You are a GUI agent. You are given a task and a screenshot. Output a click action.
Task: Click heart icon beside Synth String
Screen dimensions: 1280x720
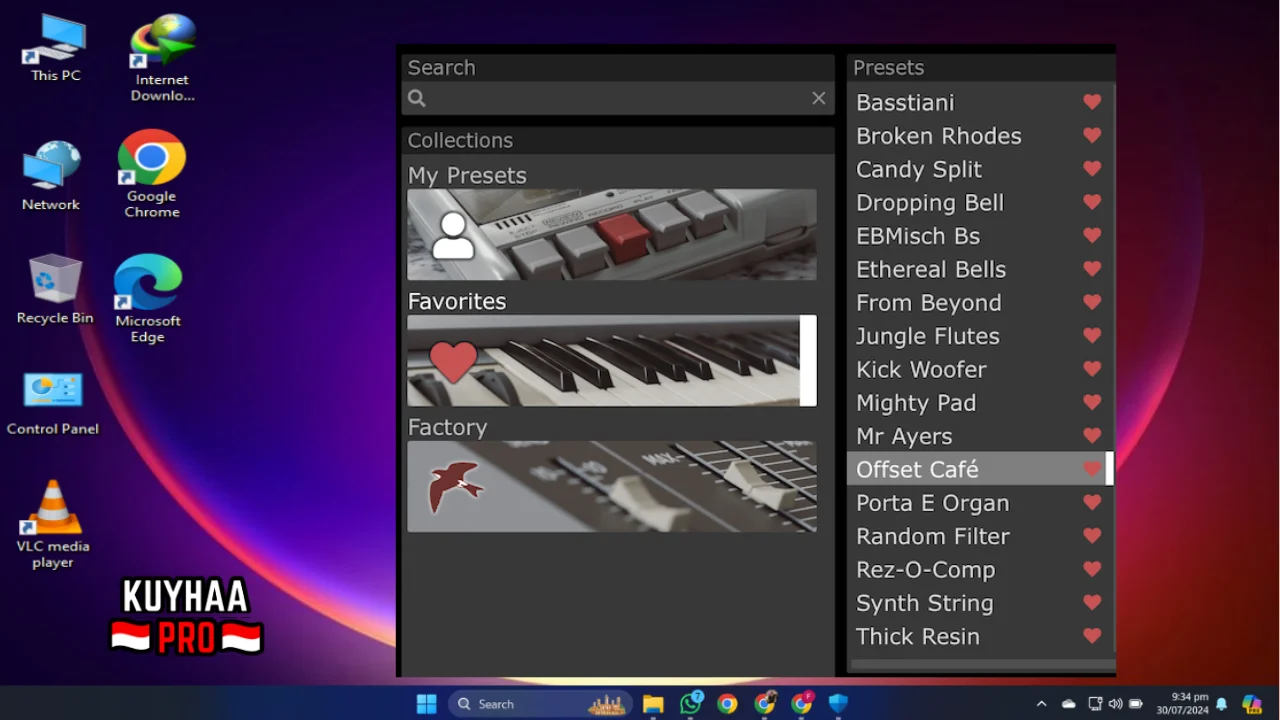(x=1092, y=602)
